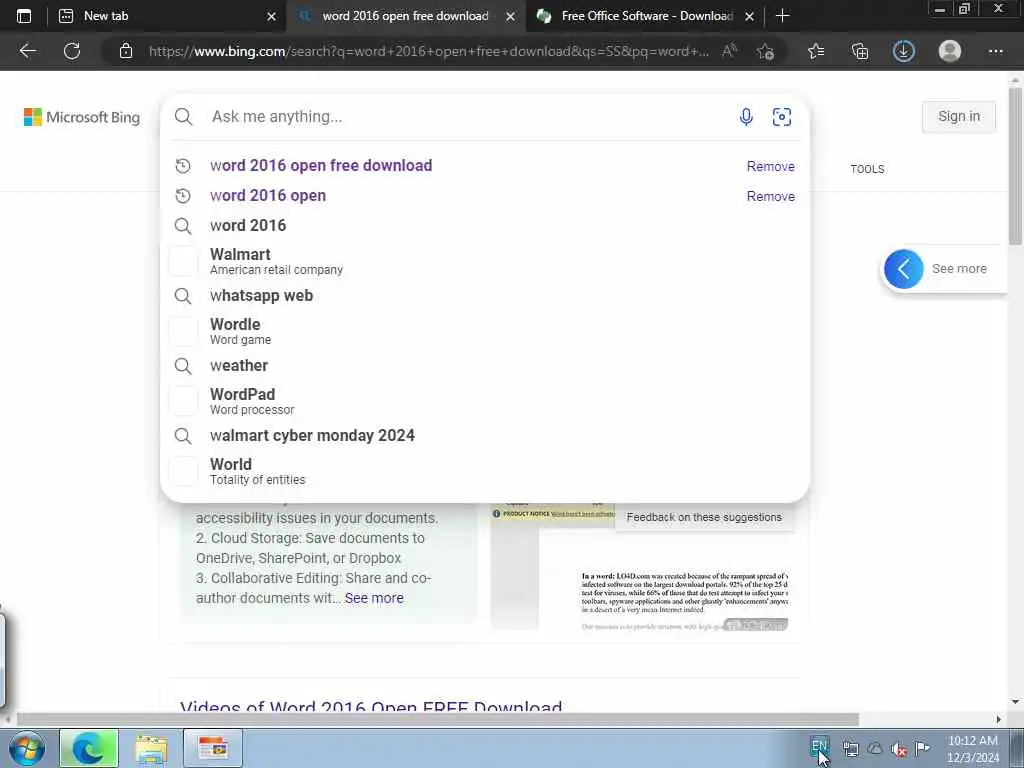
Task: Open File Explorer from taskbar
Action: click(152, 748)
